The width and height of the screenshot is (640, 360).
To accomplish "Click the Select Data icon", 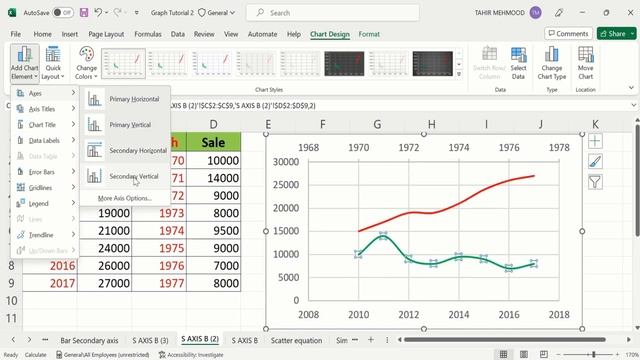I will (x=518, y=63).
